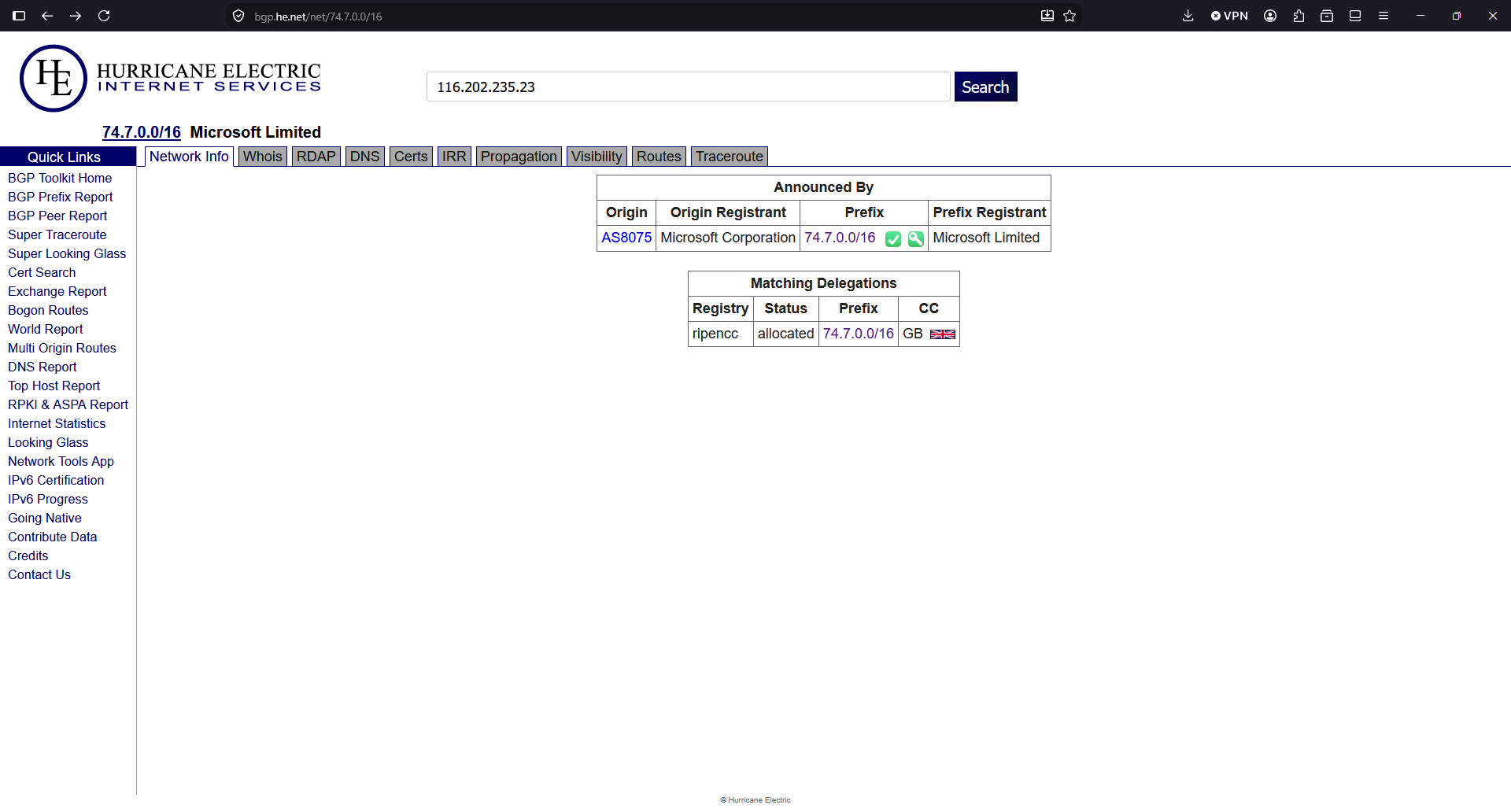Open the wallet icon in the browser toolbar
Screen dimensions: 1511x812
1327,16
